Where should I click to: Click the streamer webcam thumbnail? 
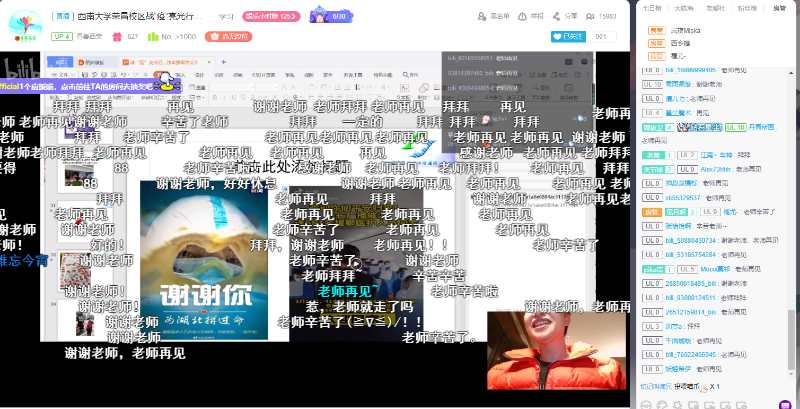coord(556,350)
